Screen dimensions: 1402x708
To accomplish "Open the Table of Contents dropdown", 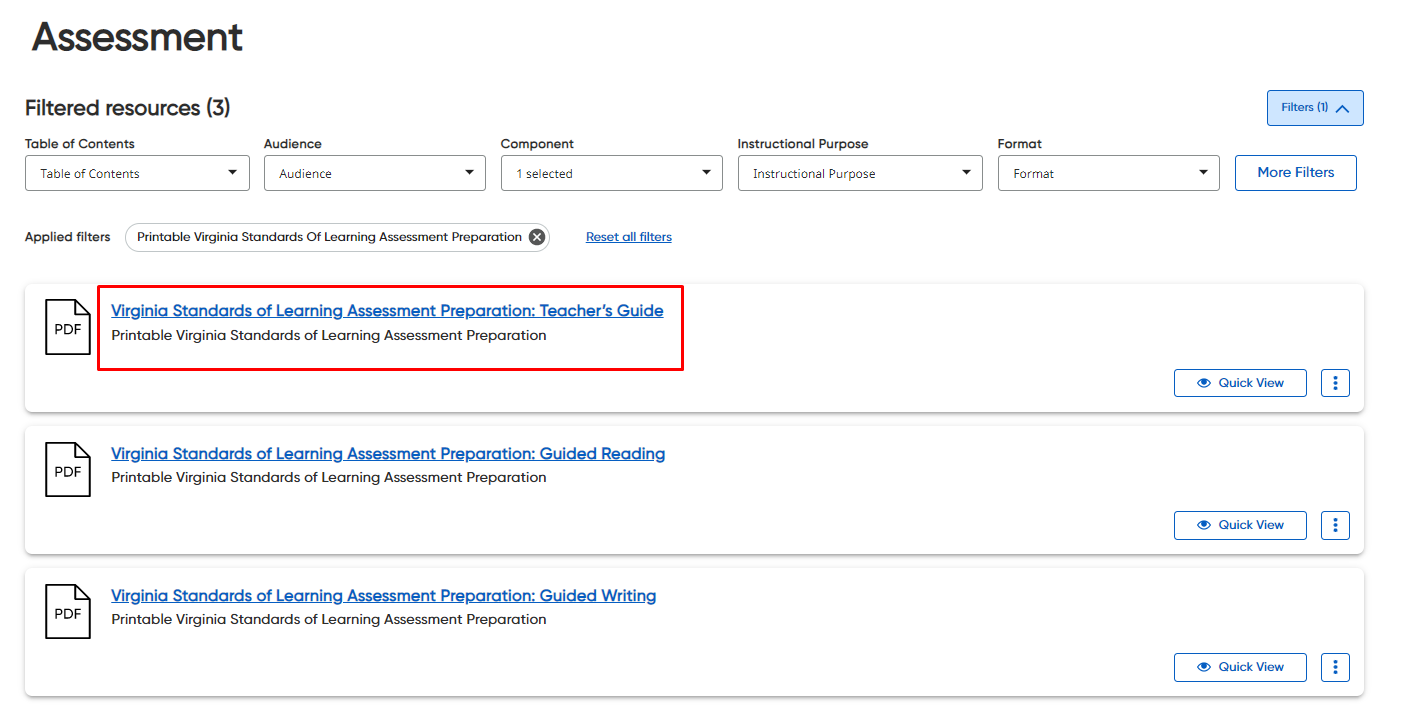I will pyautogui.click(x=137, y=173).
